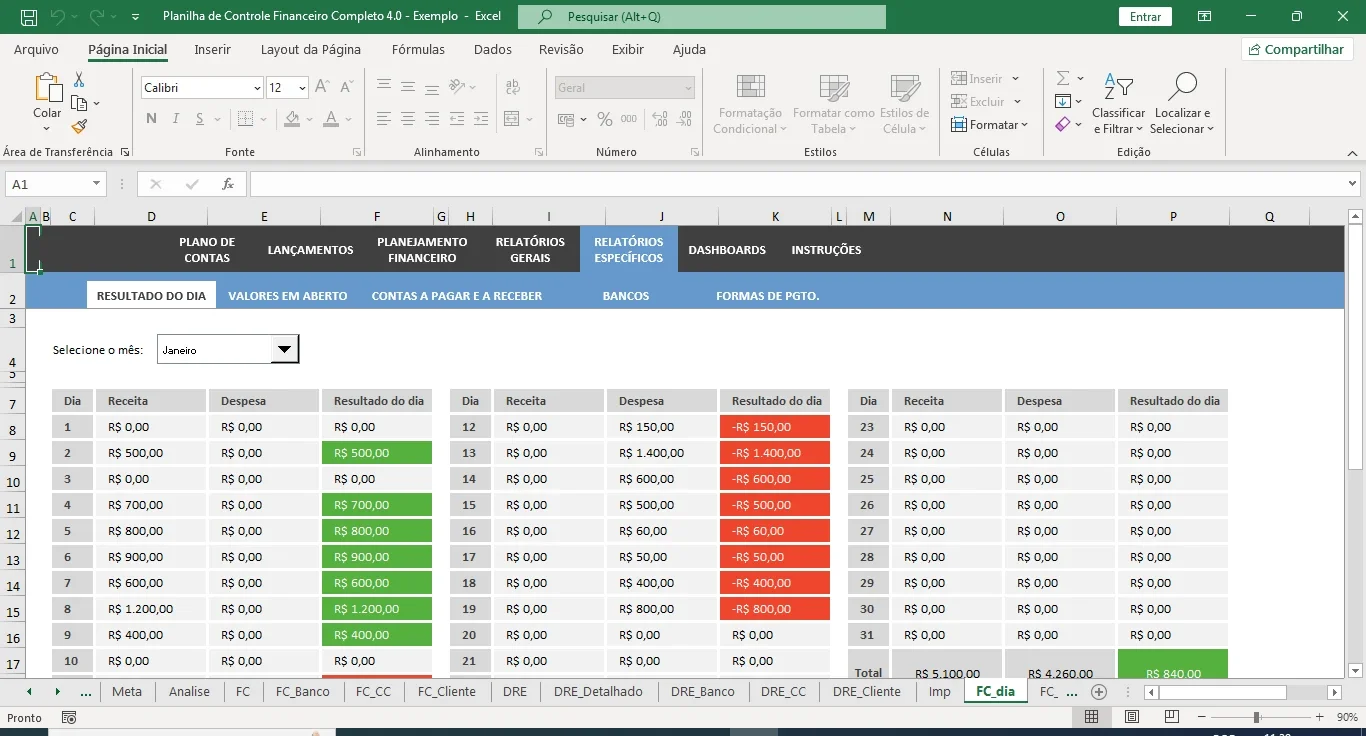Click the AutoSum sigma icon
Screen dimensions: 1366x736
coord(1063,78)
